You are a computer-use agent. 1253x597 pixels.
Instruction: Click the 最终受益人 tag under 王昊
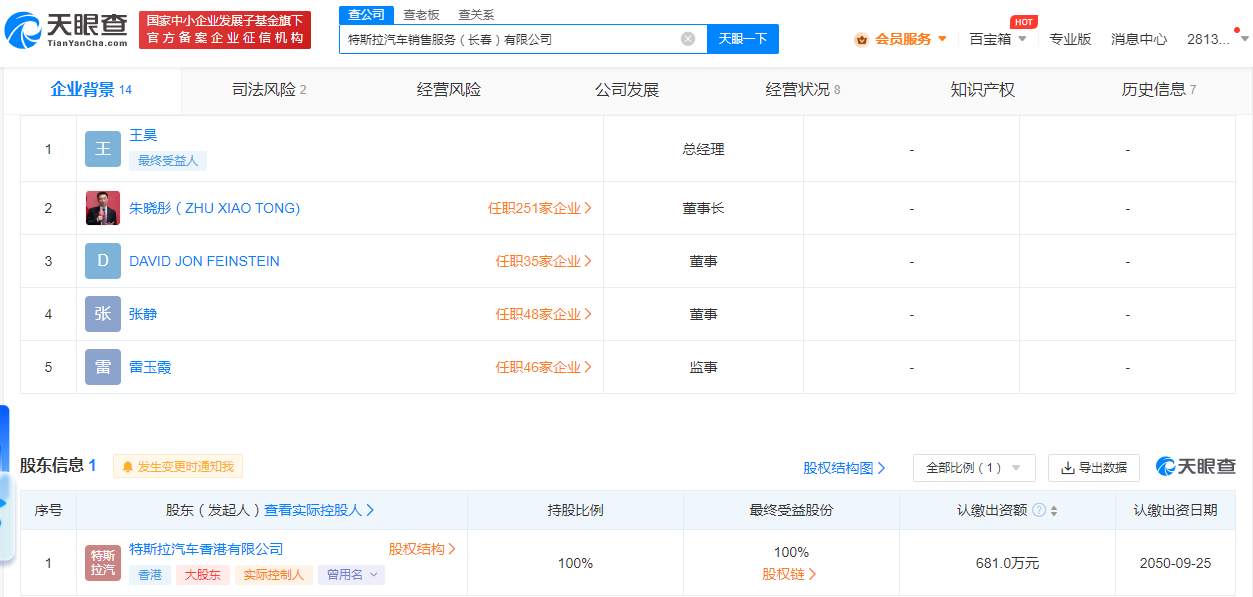[x=168, y=160]
